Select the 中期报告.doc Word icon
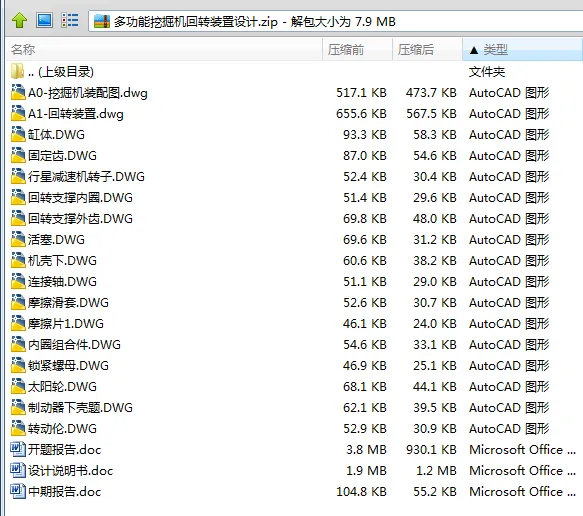The image size is (583, 516). coord(18,491)
